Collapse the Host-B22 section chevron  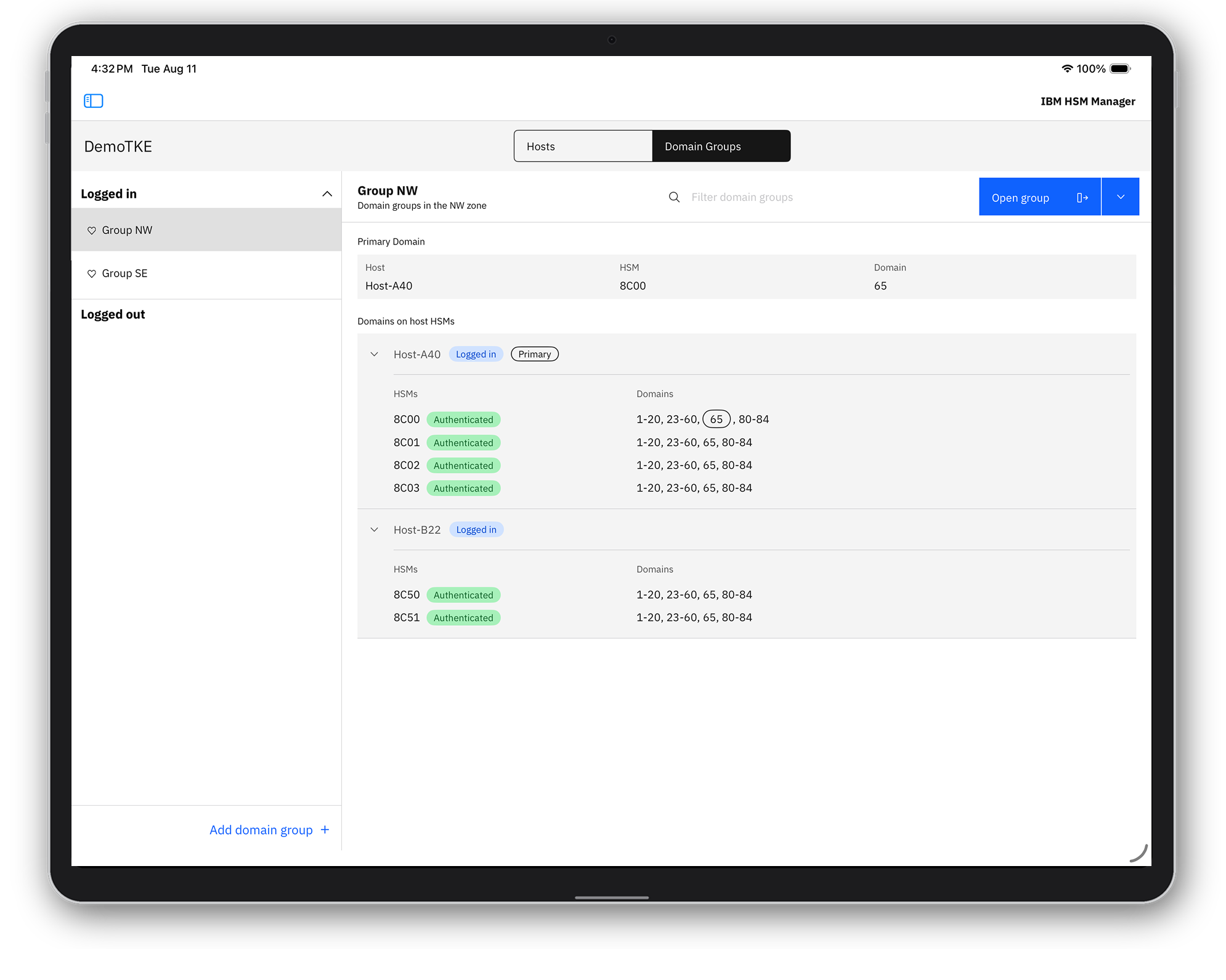tap(374, 530)
